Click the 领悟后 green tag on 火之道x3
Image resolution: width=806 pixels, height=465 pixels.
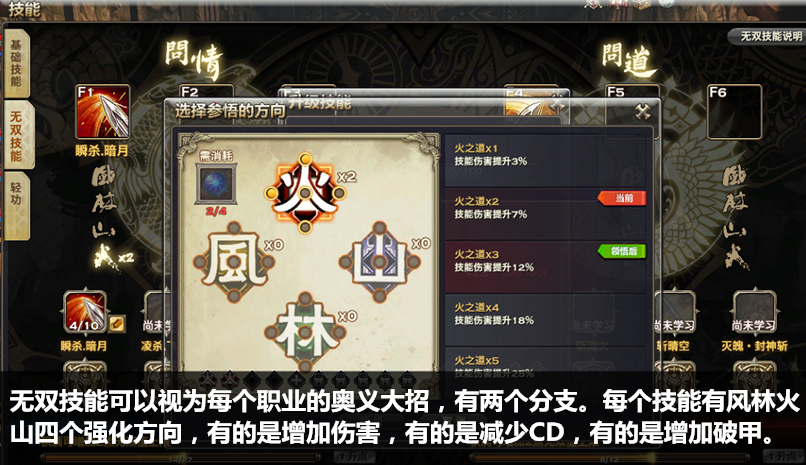tap(622, 251)
